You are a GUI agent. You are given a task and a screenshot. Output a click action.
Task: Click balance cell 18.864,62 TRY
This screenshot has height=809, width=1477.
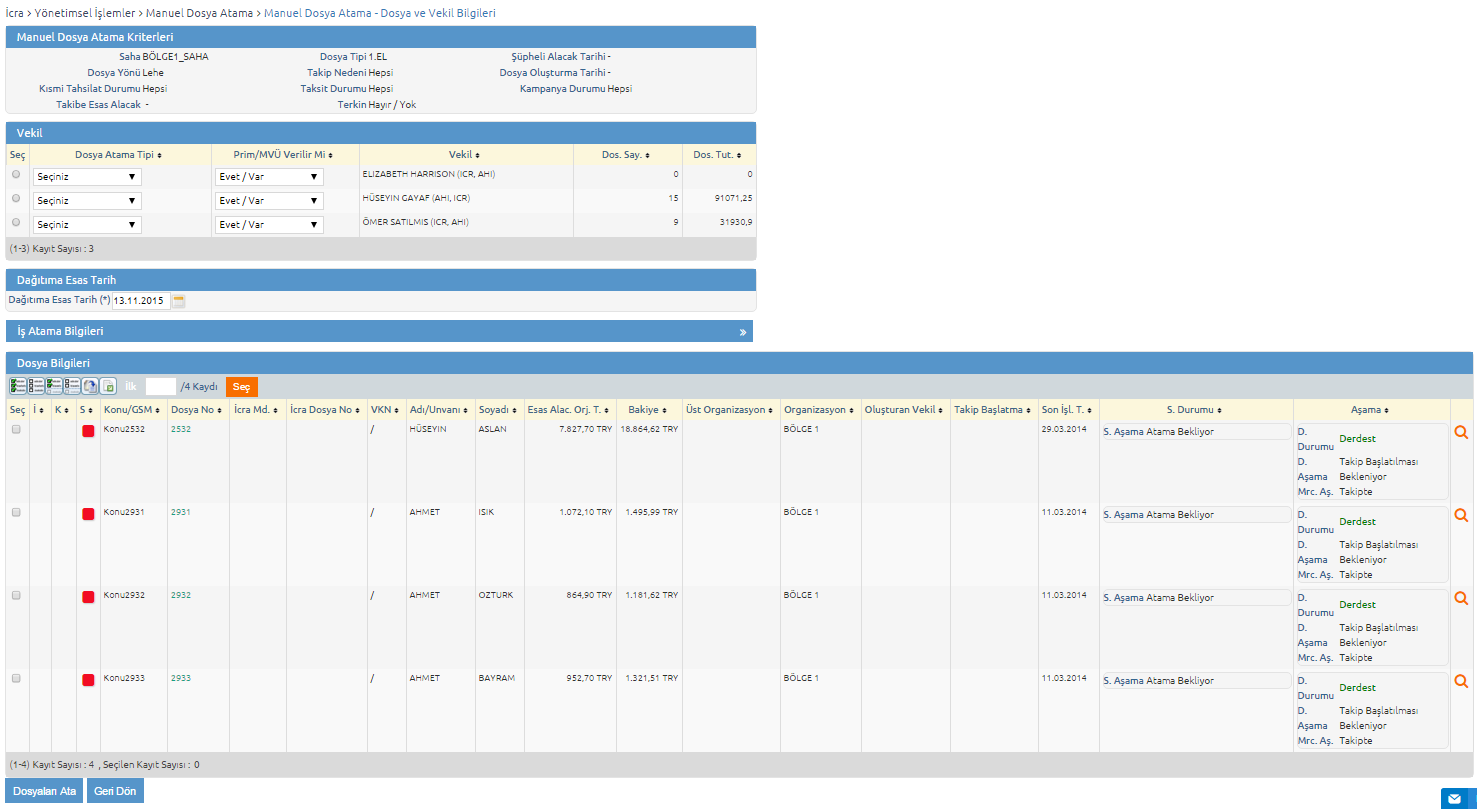coord(649,429)
